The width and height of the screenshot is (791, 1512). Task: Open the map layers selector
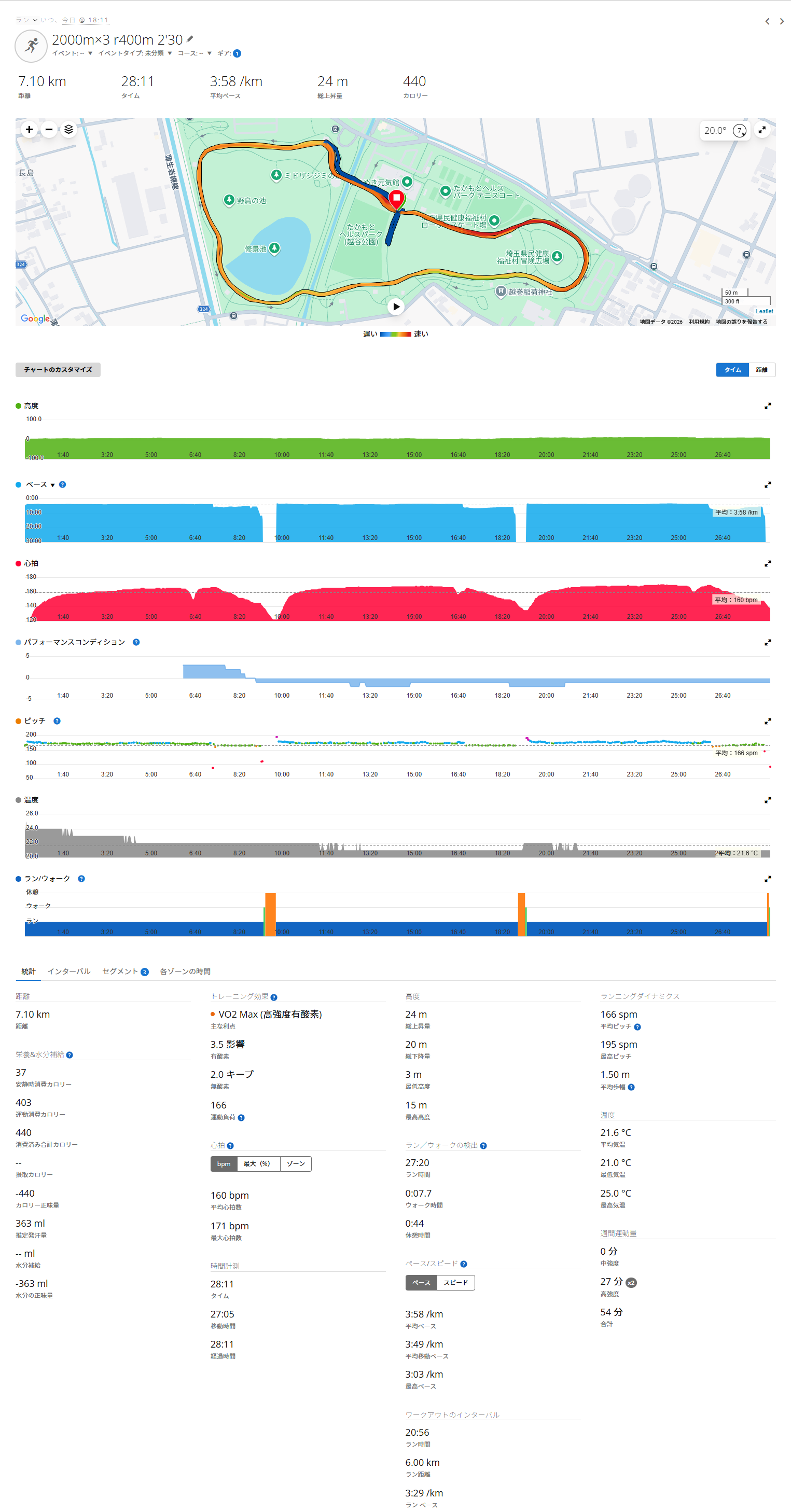pos(68,129)
